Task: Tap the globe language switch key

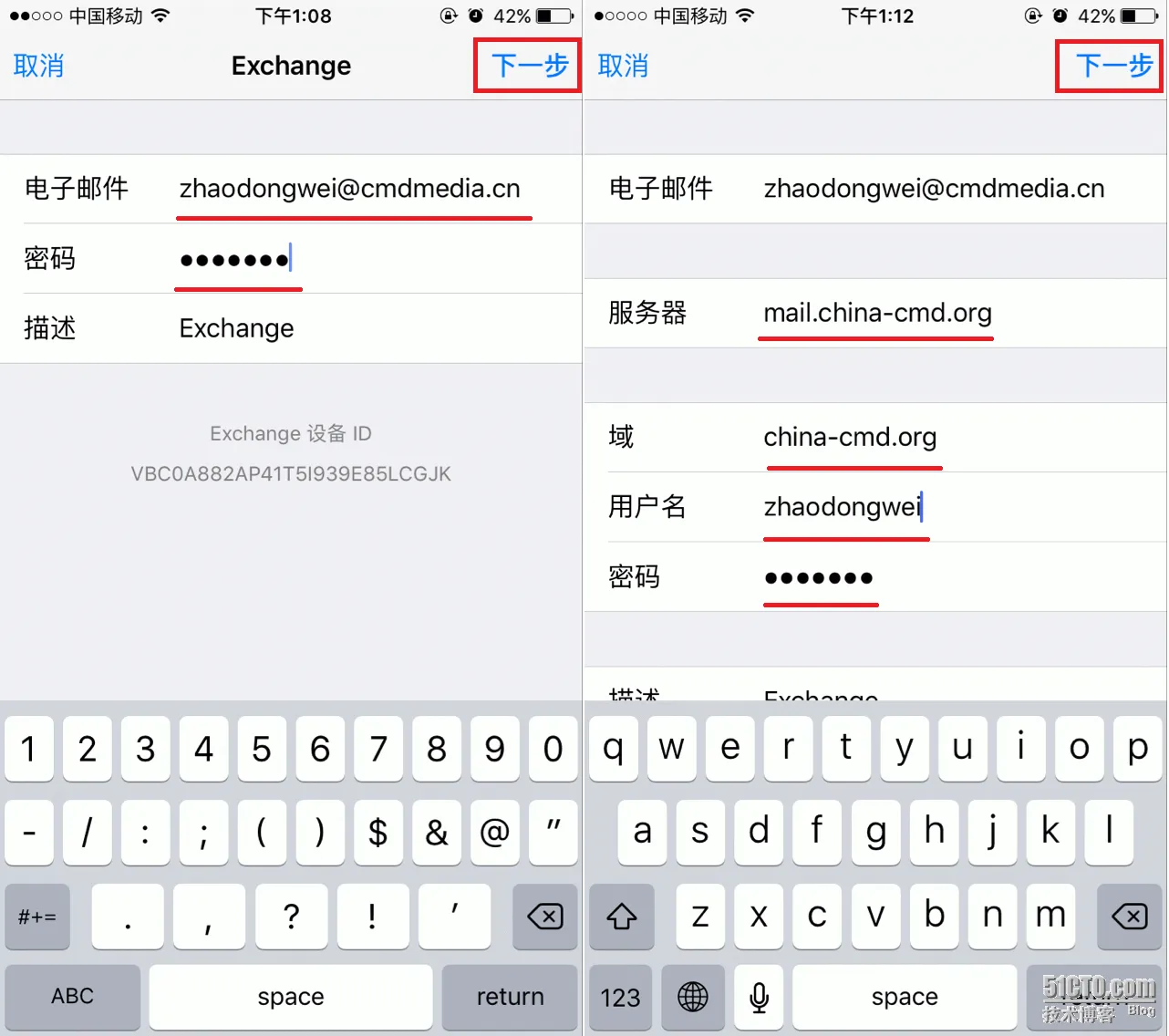Action: (x=693, y=997)
